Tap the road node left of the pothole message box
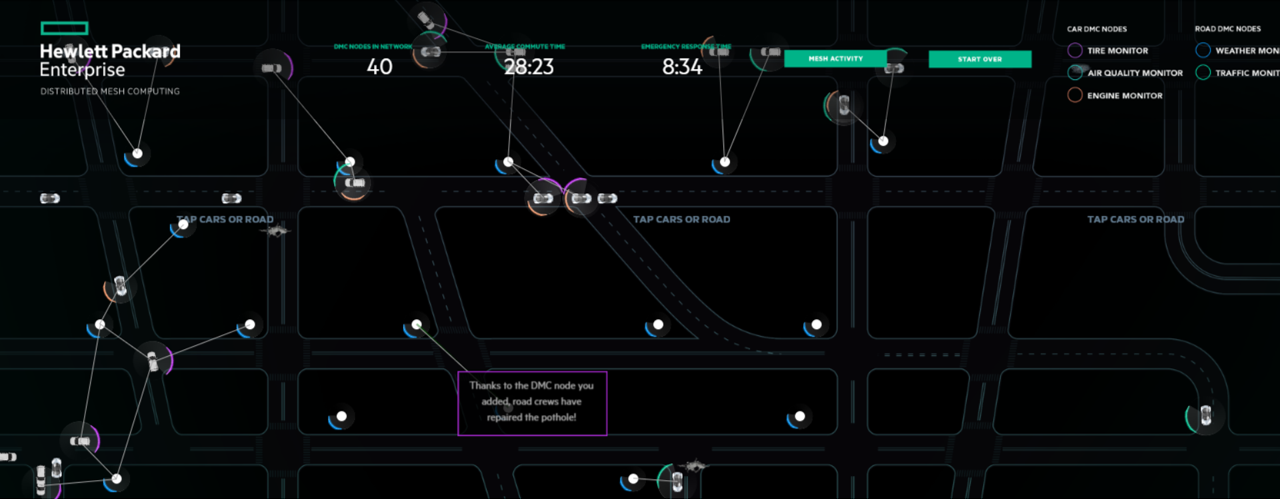Screen dimensions: 1280x499 (x=341, y=416)
